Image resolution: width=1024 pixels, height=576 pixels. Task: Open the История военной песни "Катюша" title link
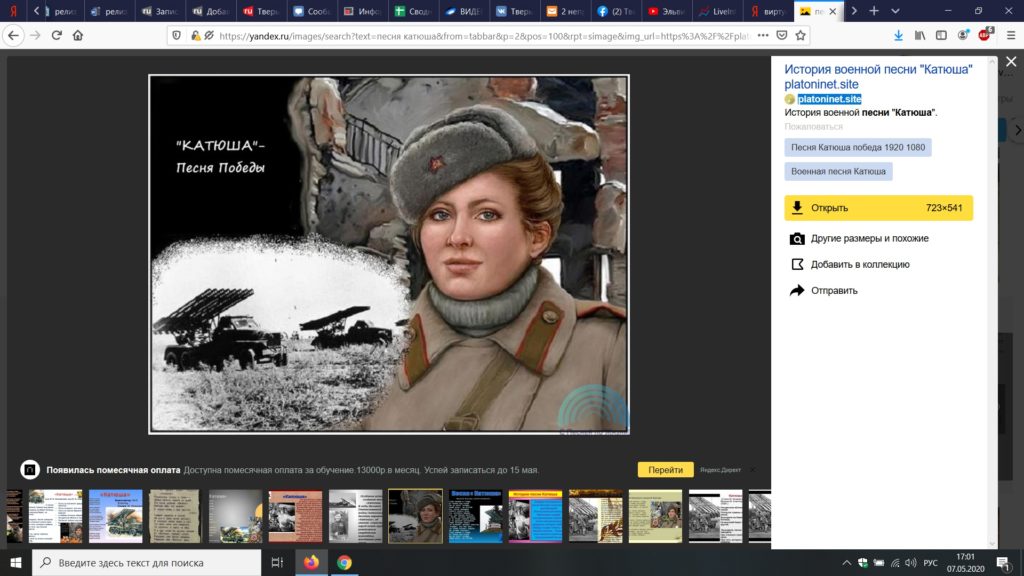[x=877, y=70]
